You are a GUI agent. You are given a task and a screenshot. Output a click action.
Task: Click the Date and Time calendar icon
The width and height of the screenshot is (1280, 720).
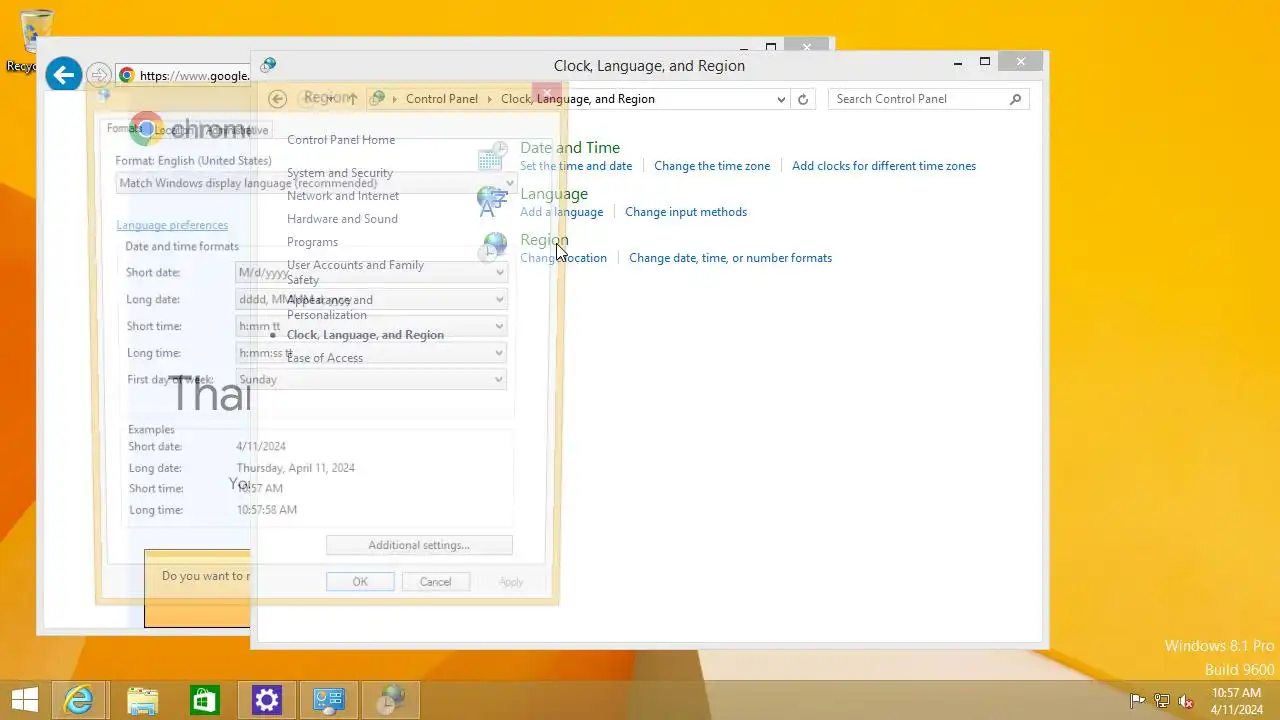(x=492, y=156)
